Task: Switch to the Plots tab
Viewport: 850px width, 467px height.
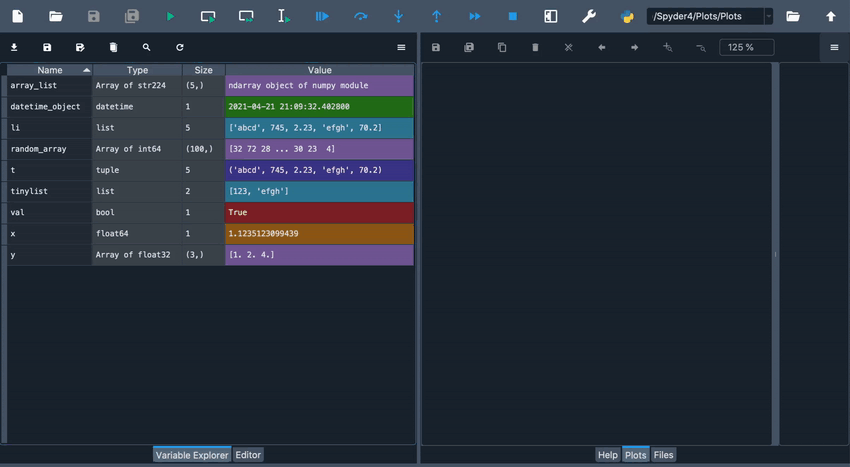Action: coord(635,455)
